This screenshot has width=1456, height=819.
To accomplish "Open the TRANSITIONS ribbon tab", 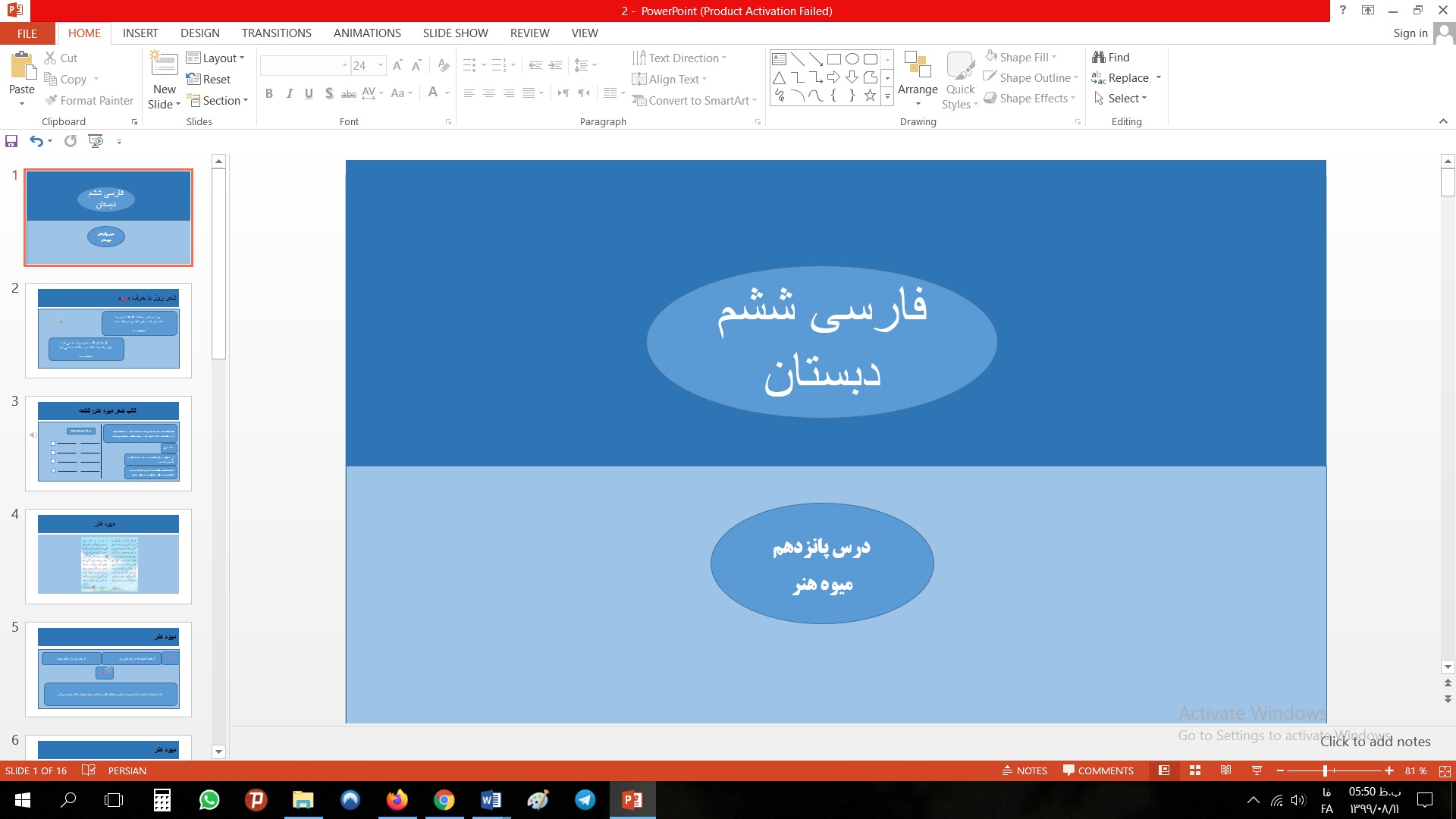I will point(276,33).
